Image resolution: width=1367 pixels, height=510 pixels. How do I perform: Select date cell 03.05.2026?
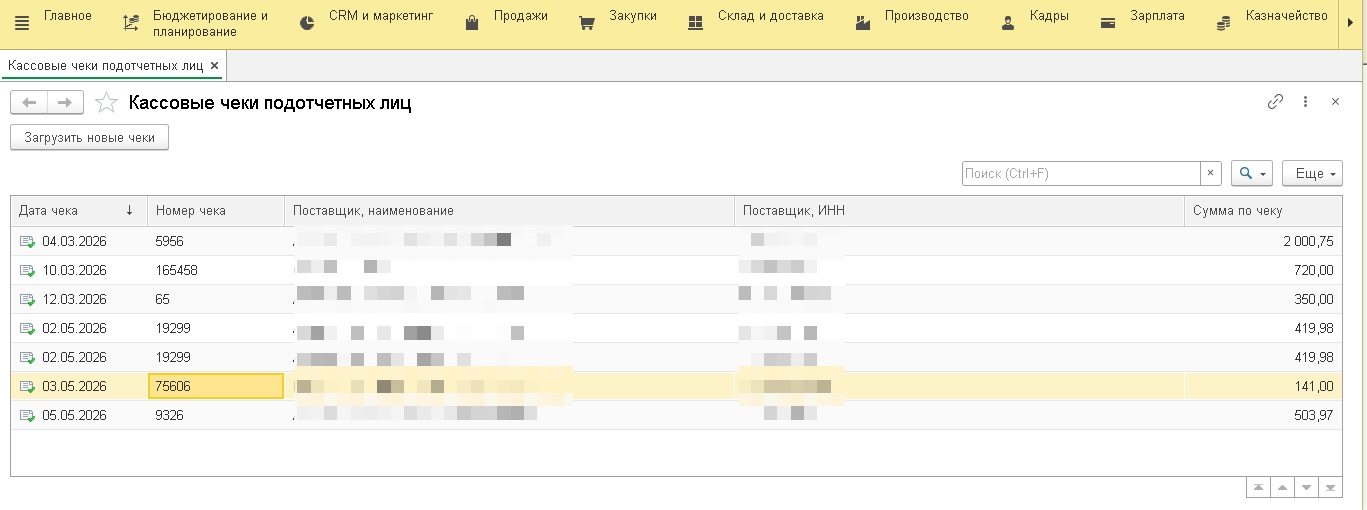pyautogui.click(x=74, y=386)
